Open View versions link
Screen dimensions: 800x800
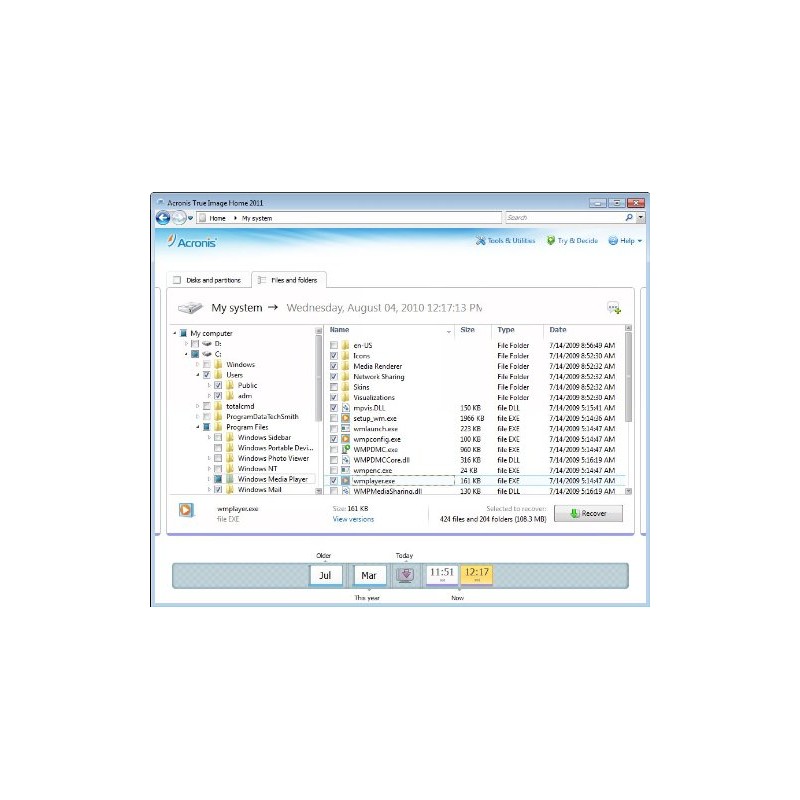(353, 519)
